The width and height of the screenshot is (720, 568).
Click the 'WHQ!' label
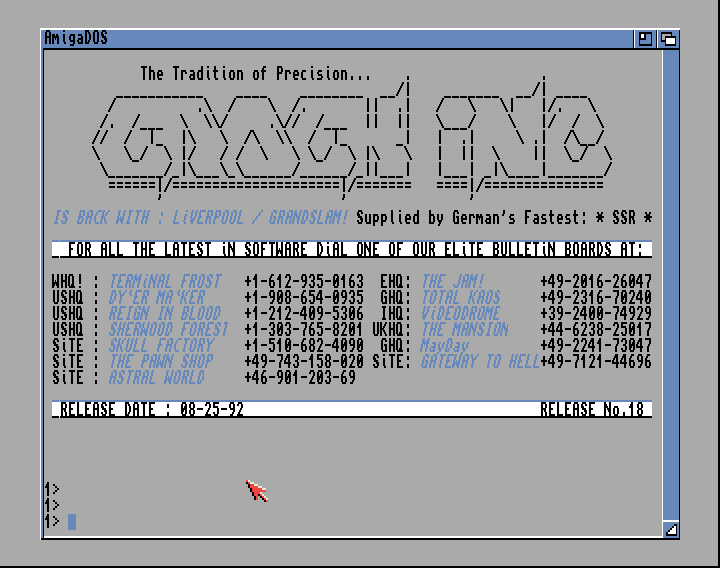(x=68, y=281)
